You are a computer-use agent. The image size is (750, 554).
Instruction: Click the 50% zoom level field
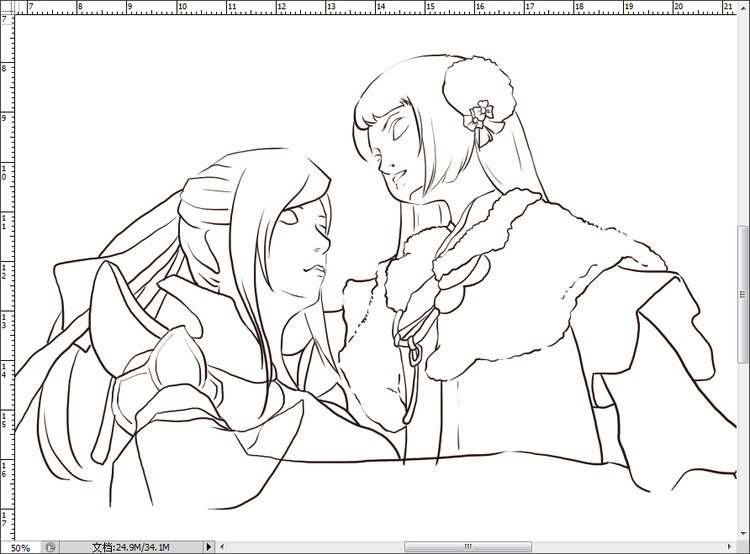point(21,548)
